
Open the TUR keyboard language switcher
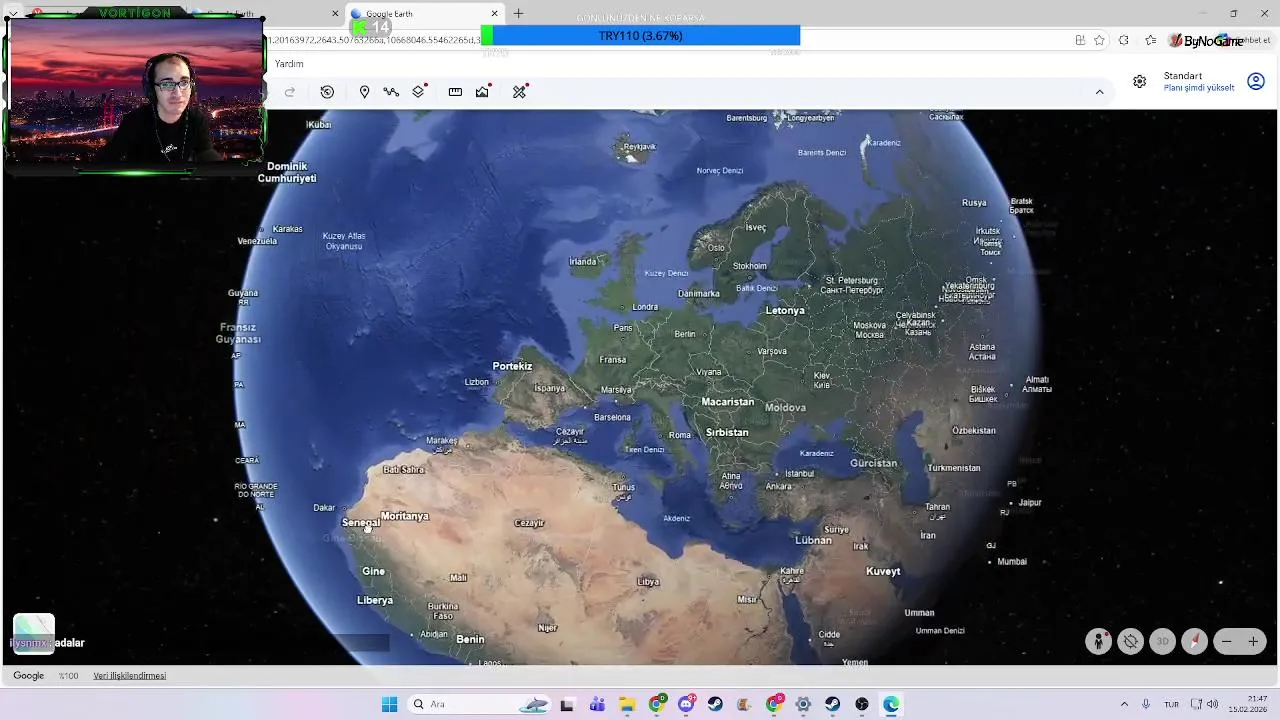(x=1172, y=704)
